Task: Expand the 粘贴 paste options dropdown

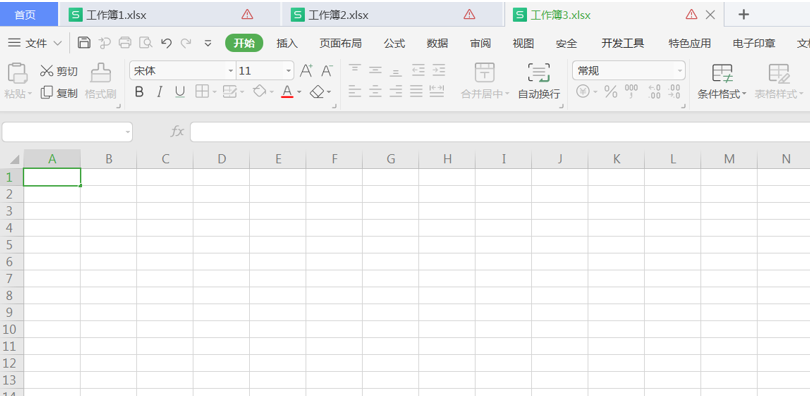Action: click(x=30, y=94)
